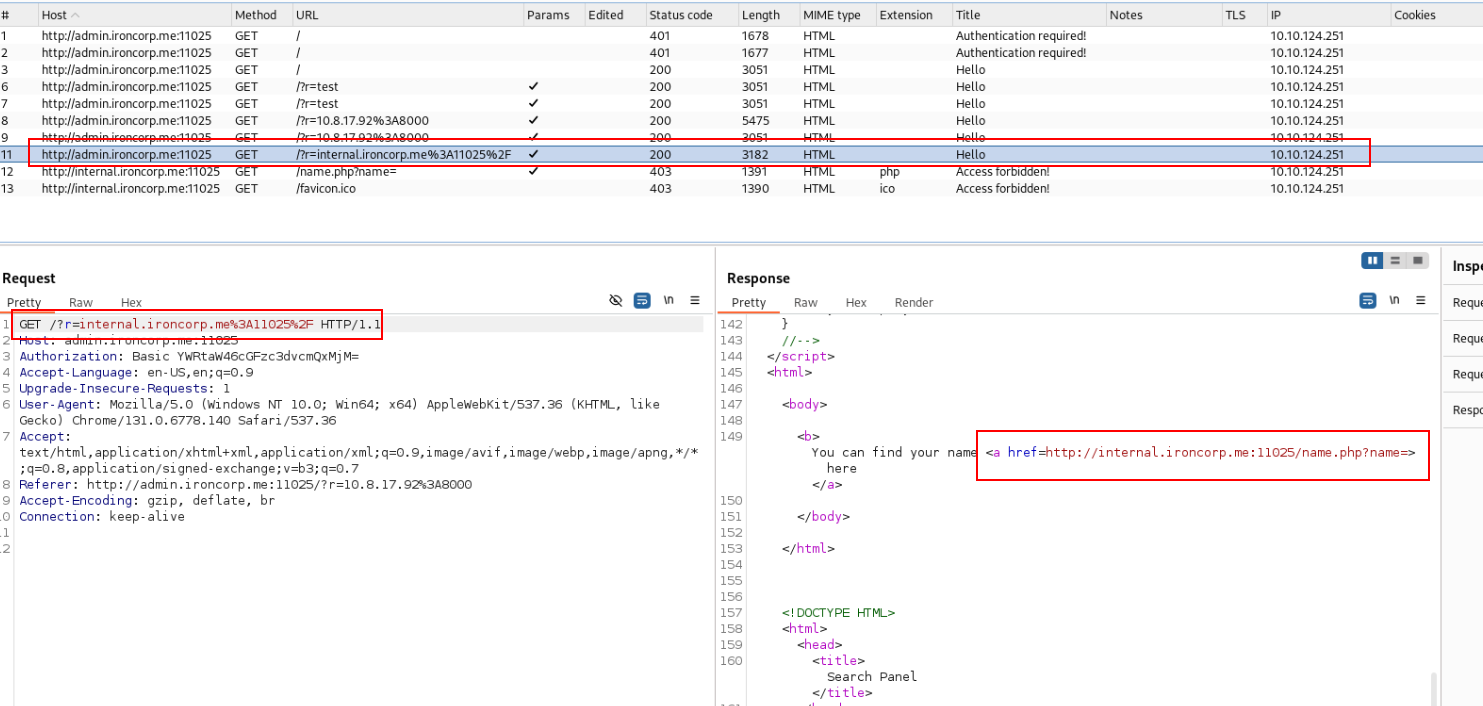The height and width of the screenshot is (706, 1483).
Task: Sort history by the URL column header
Action: [407, 15]
